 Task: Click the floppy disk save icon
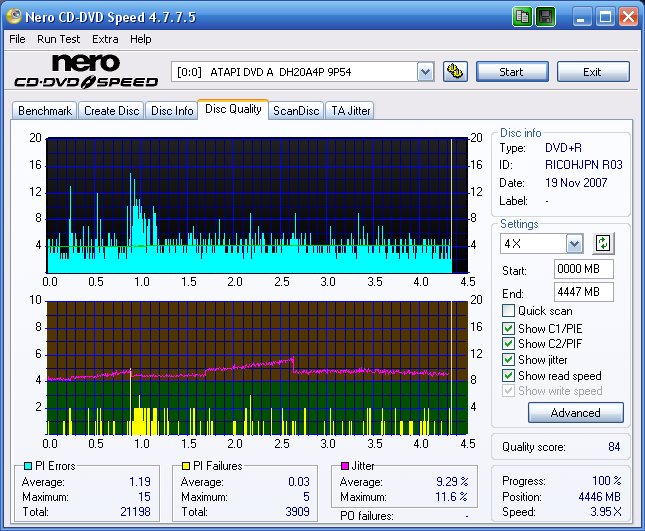click(545, 17)
